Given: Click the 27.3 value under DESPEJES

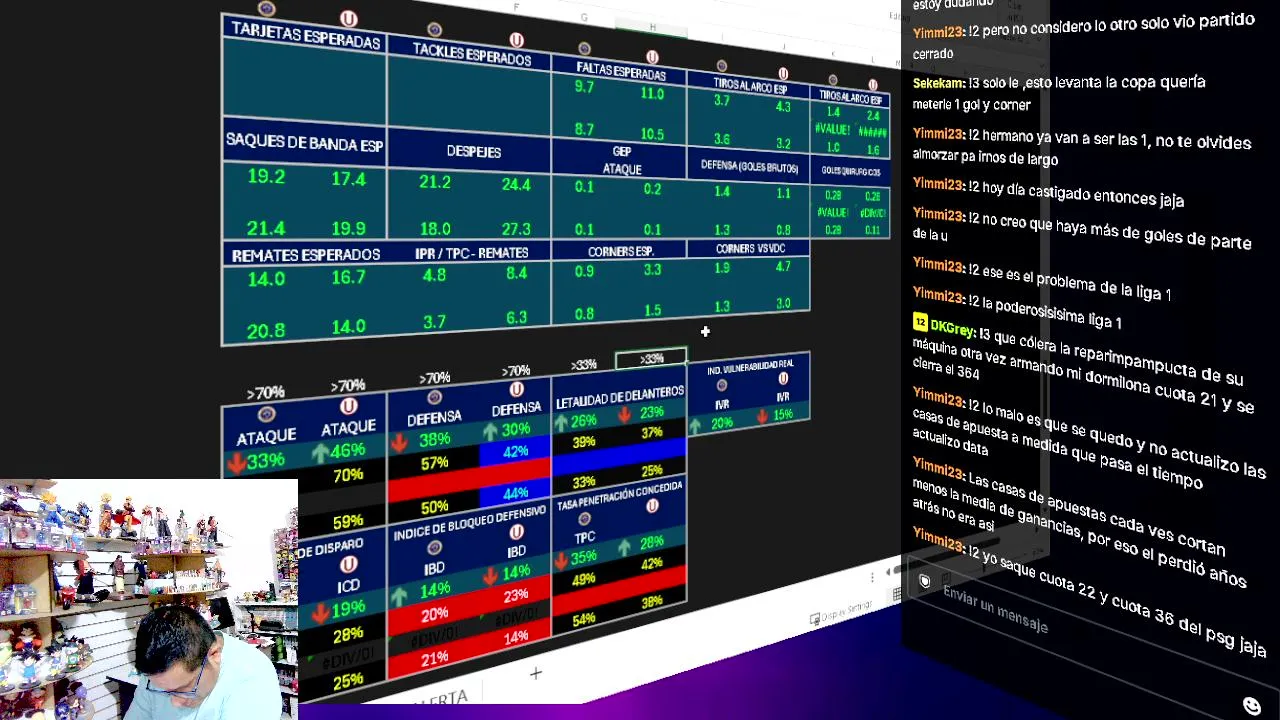Looking at the screenshot, I should tap(516, 229).
